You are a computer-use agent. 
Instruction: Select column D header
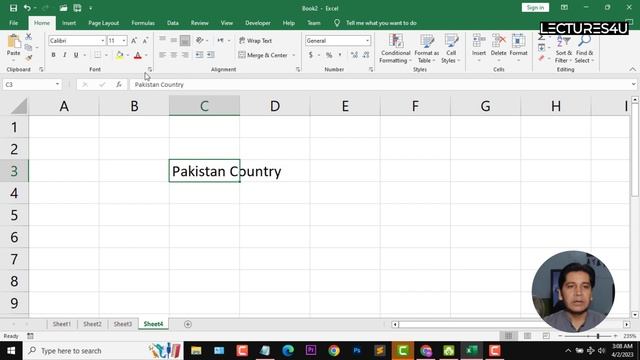point(275,106)
